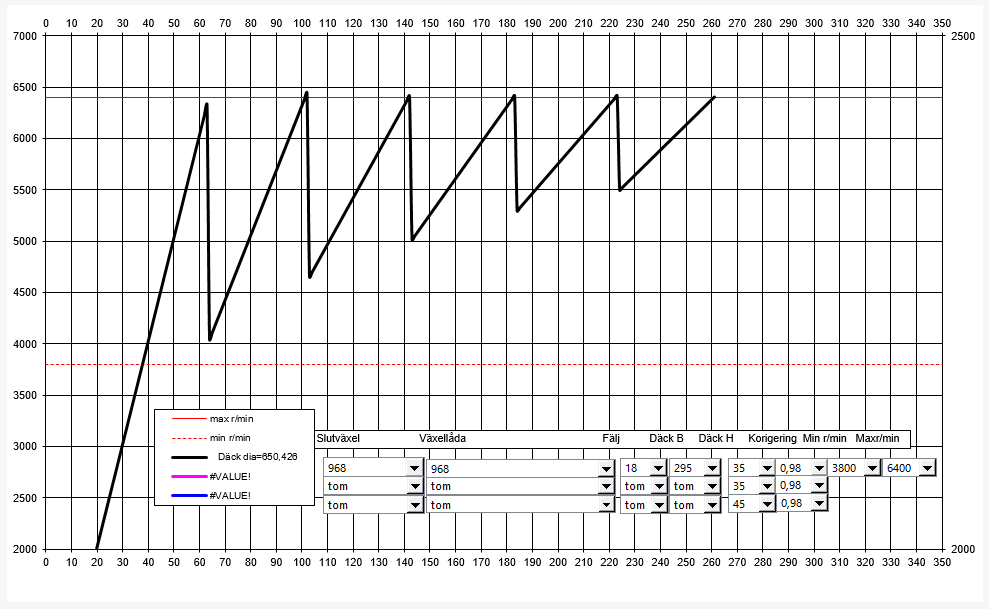989x609 pixels.
Task: Open the first-row Slutväxel dropdown arrow
Action: 414,468
